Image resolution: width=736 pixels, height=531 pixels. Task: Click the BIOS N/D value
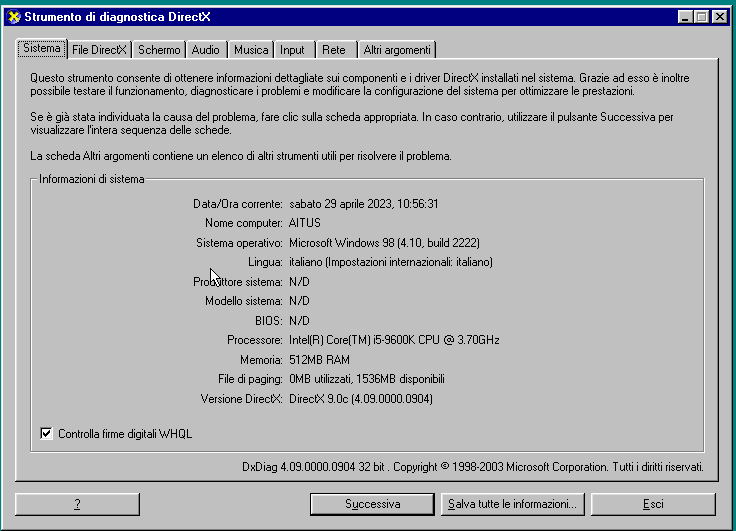point(299,321)
